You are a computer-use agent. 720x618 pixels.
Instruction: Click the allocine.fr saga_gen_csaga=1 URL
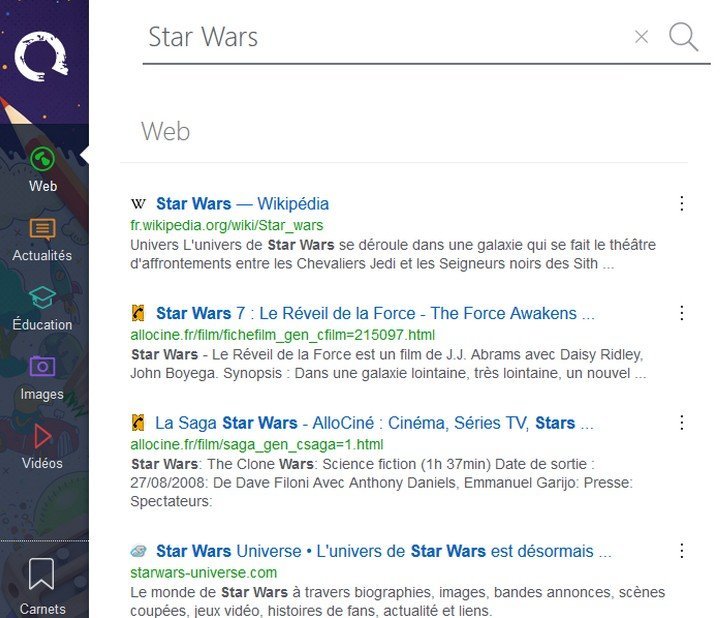pos(257,444)
